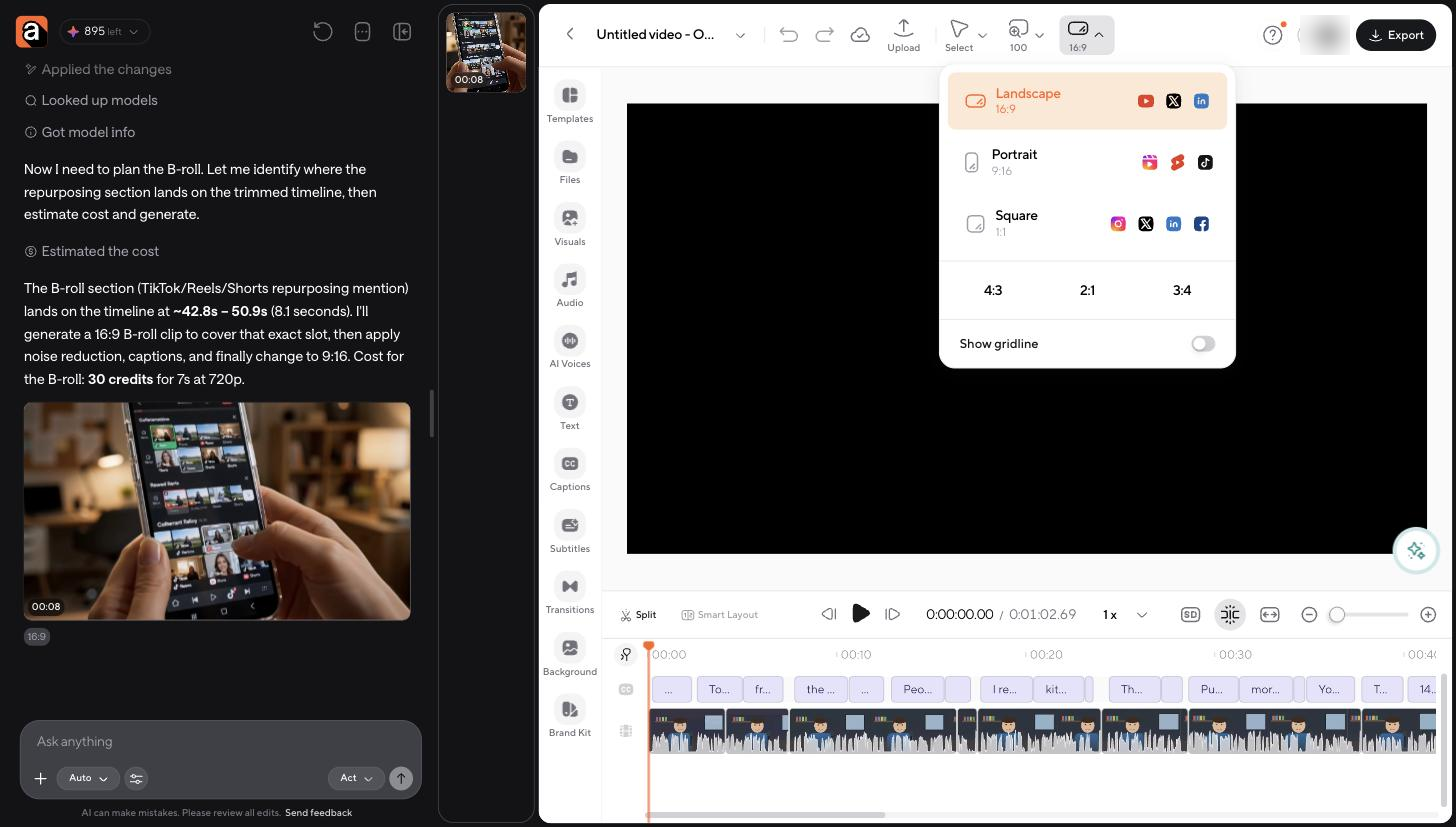Open the Subtitles panel
This screenshot has width=1456, height=827.
(570, 534)
